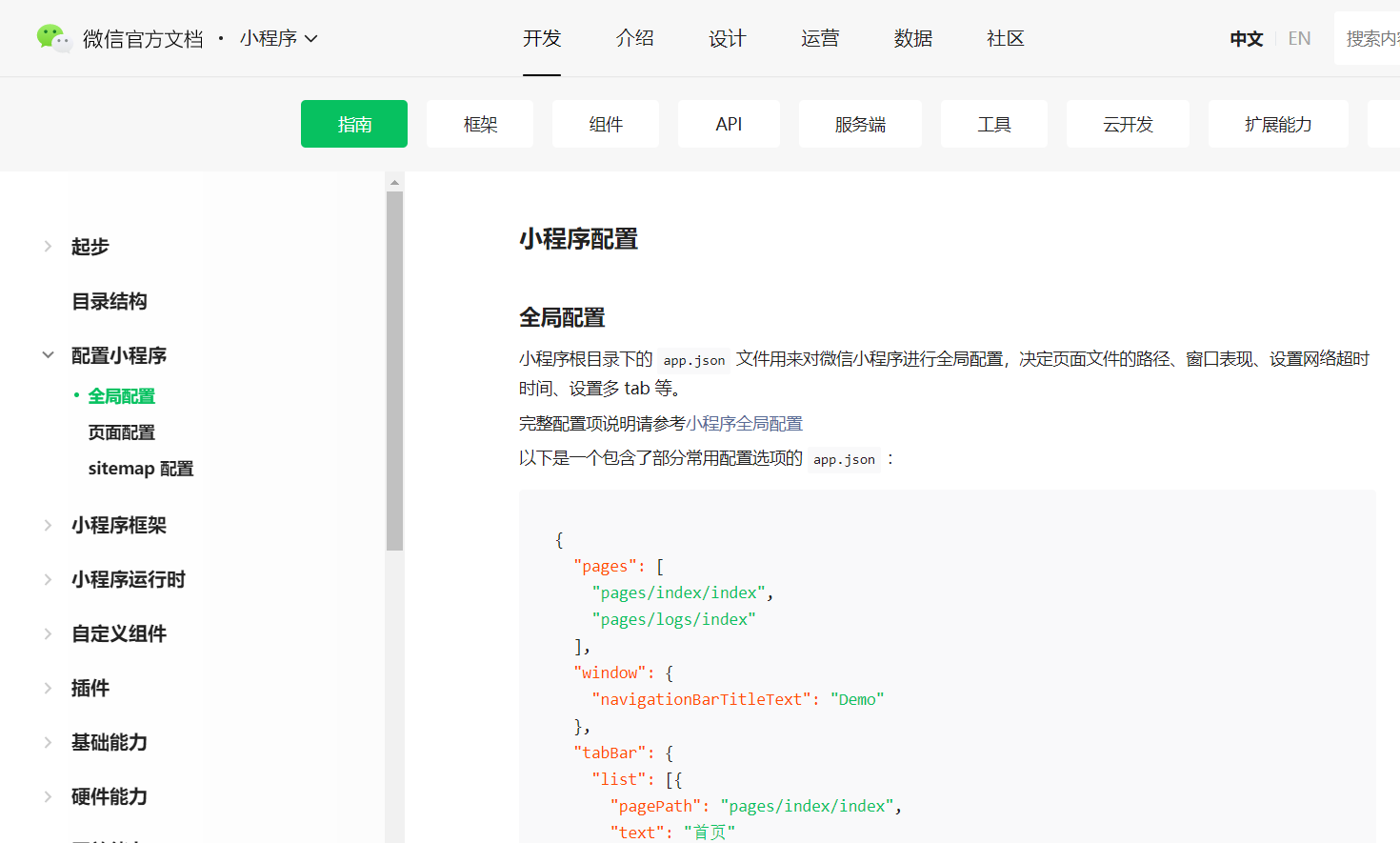Switch language to EN

(1299, 39)
